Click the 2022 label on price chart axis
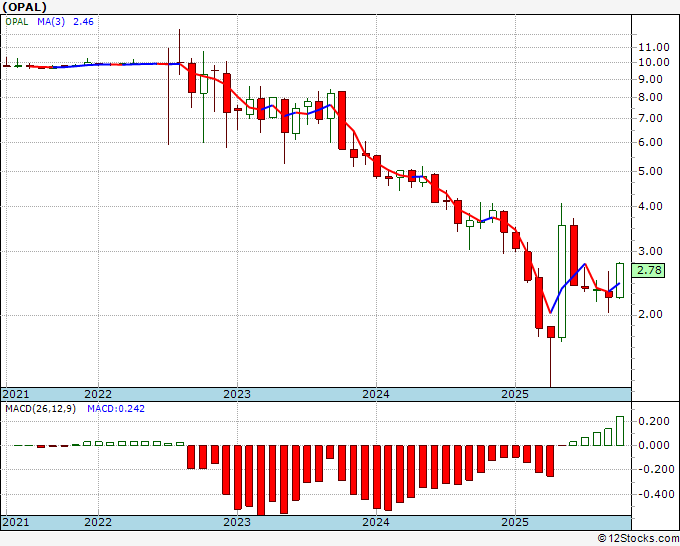The width and height of the screenshot is (680, 546). coord(98,394)
